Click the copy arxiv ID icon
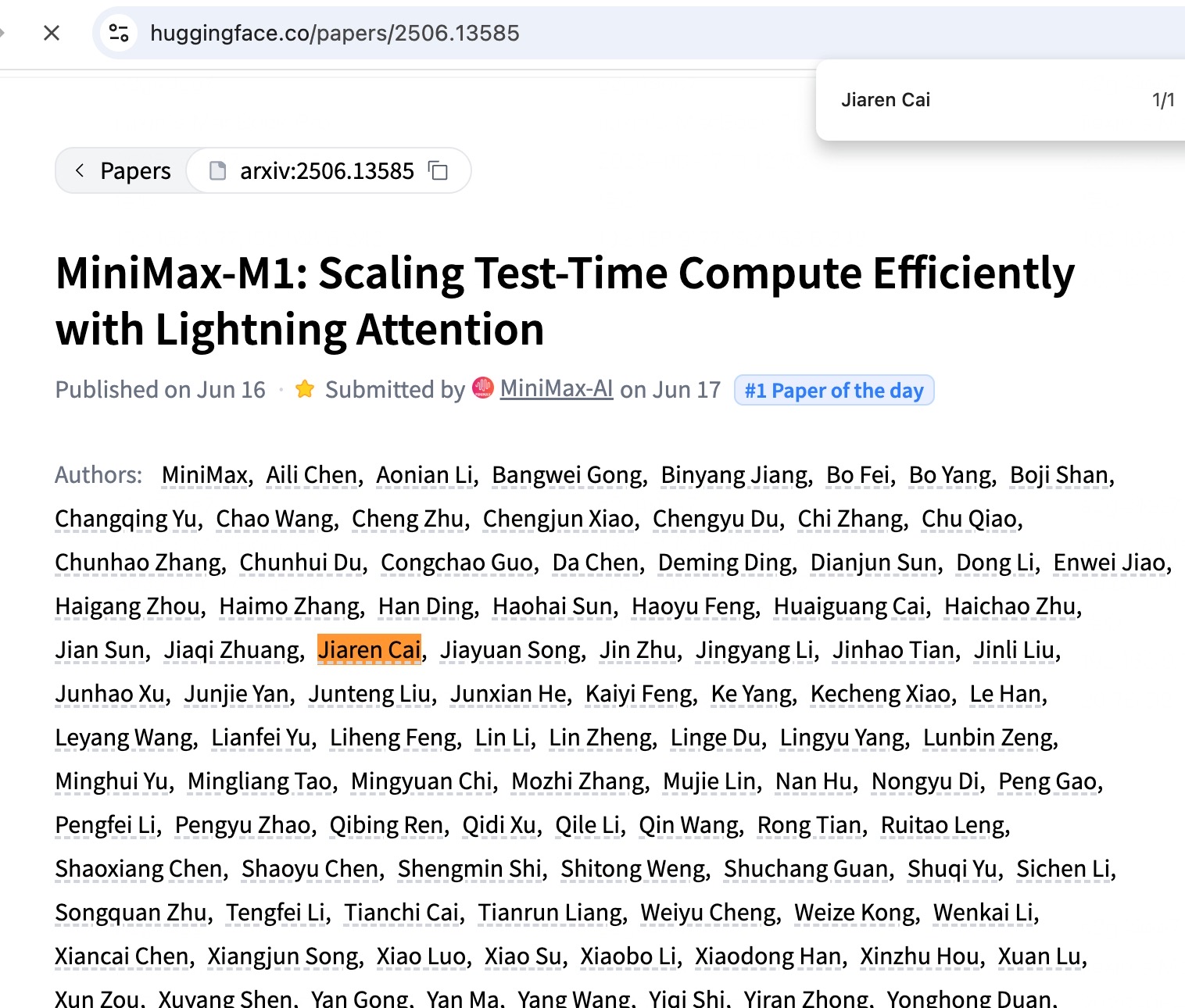 439,170
